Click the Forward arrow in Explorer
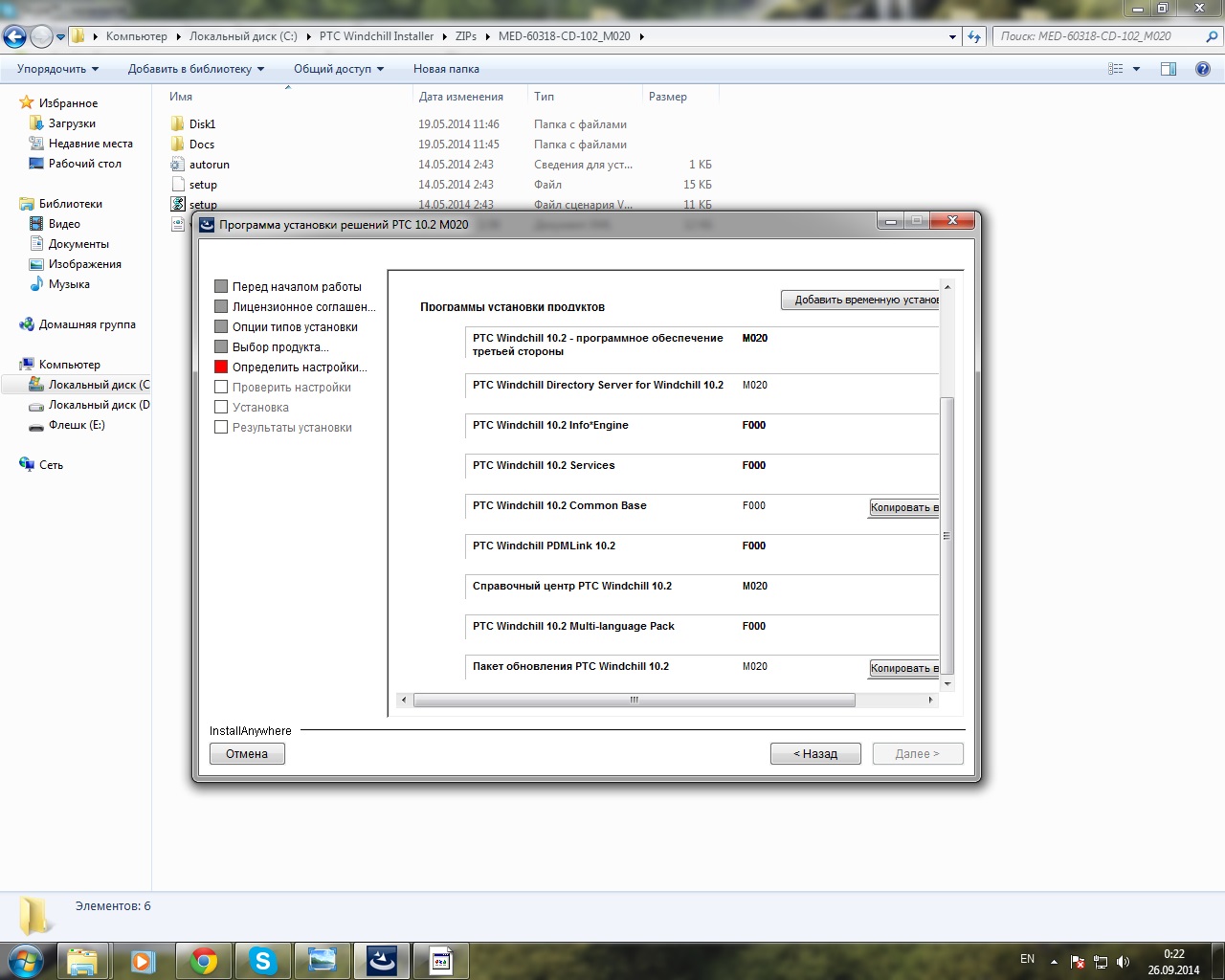 [x=41, y=36]
